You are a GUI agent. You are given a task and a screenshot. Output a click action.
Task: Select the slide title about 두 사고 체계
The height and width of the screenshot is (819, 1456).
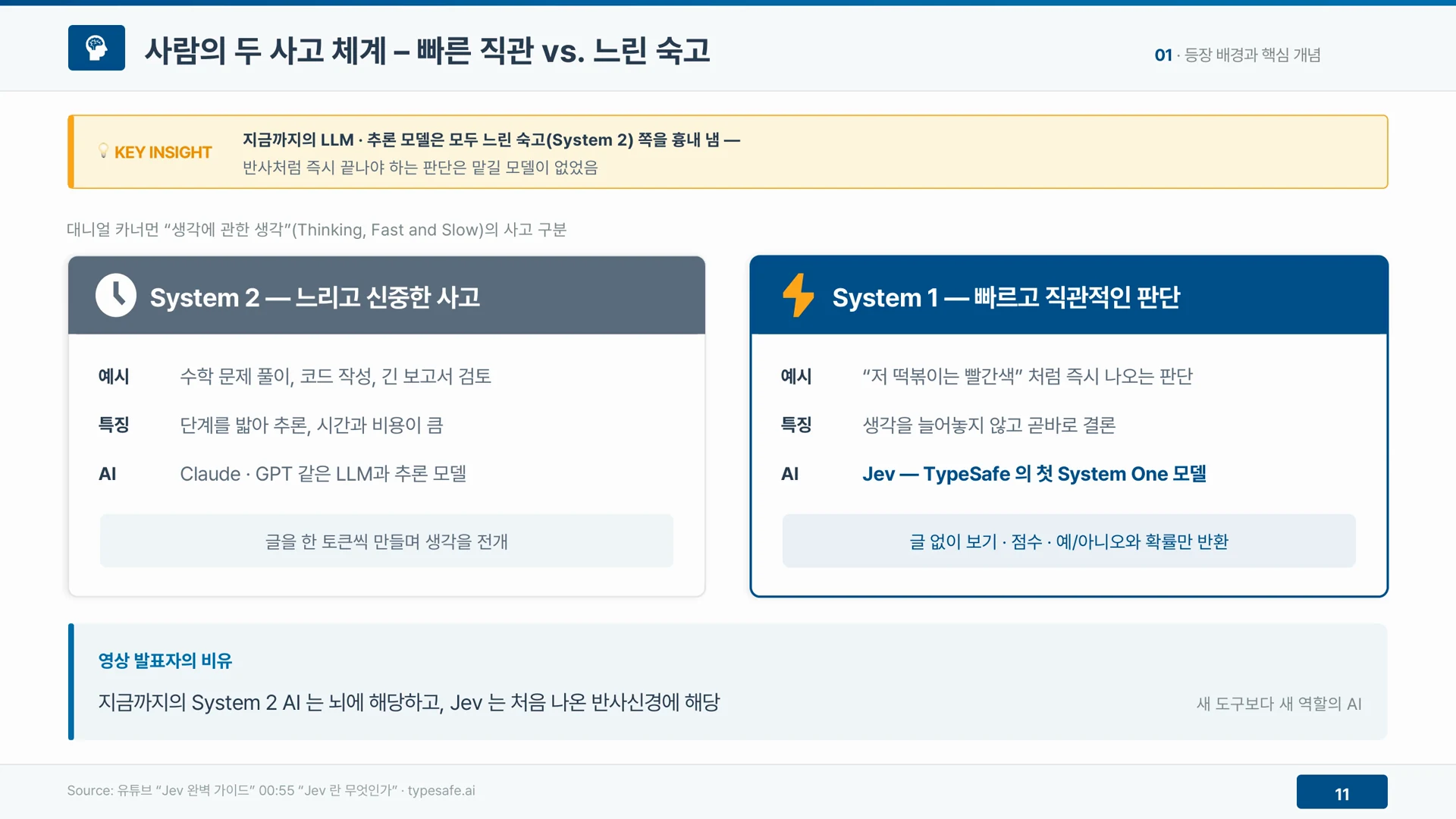click(x=427, y=51)
